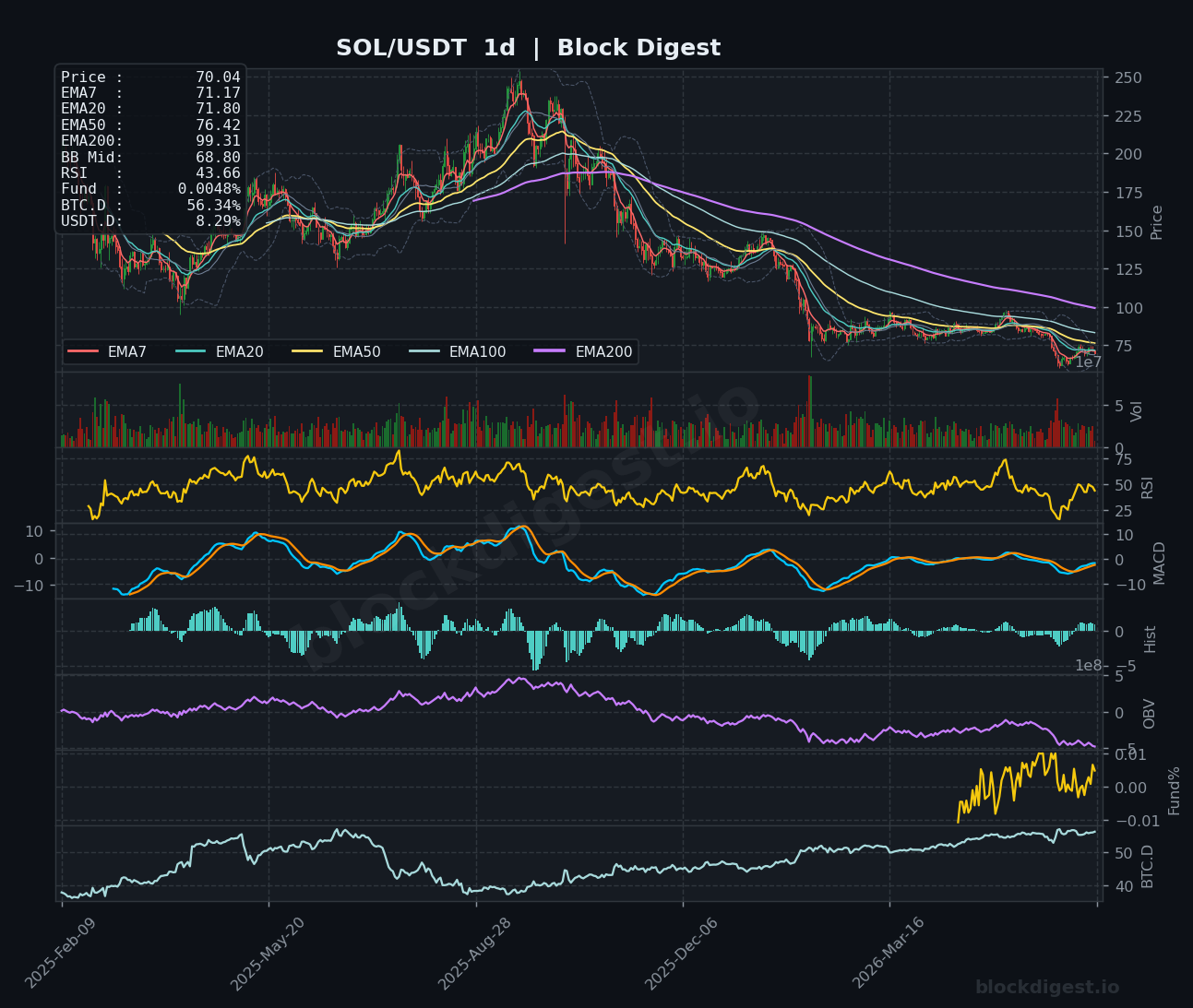Click the Fund% axis title
This screenshot has height=1008, width=1193.
pos(1174,790)
